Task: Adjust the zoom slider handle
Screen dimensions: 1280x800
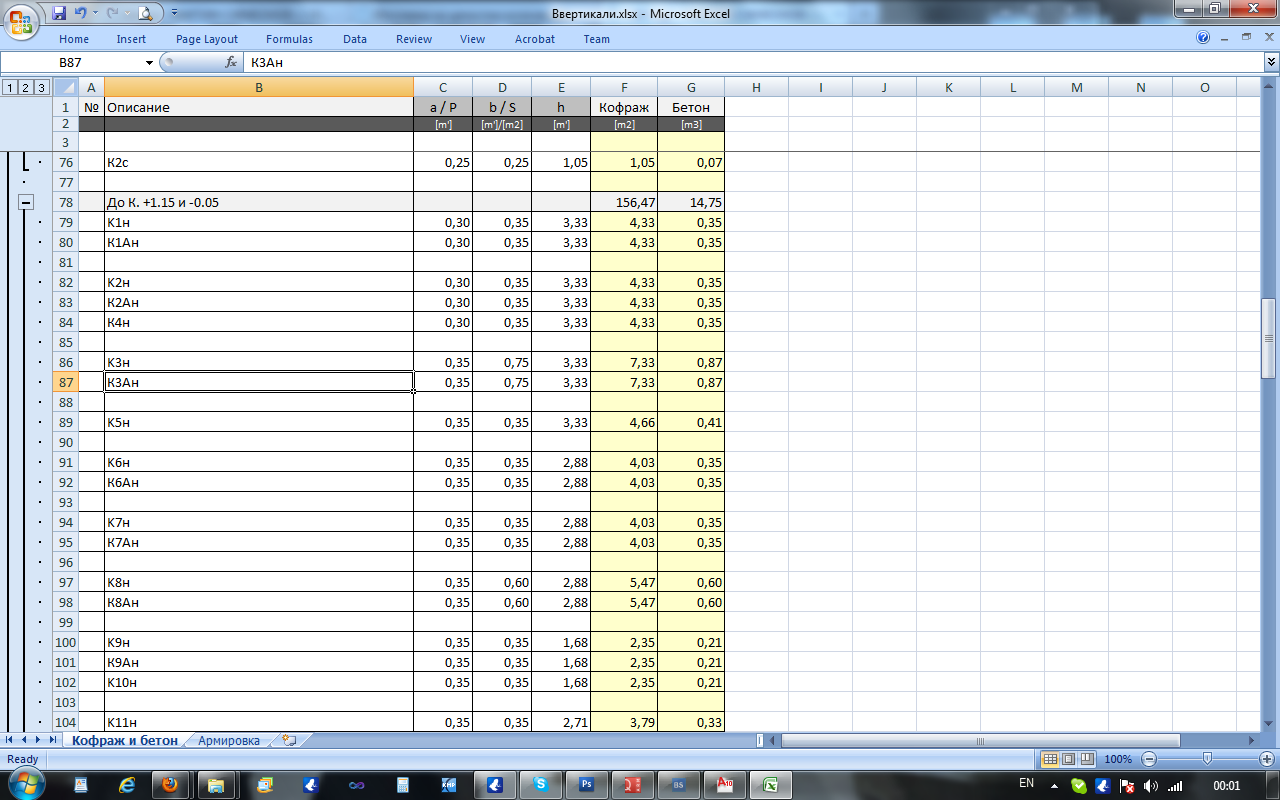Action: tap(1207, 759)
